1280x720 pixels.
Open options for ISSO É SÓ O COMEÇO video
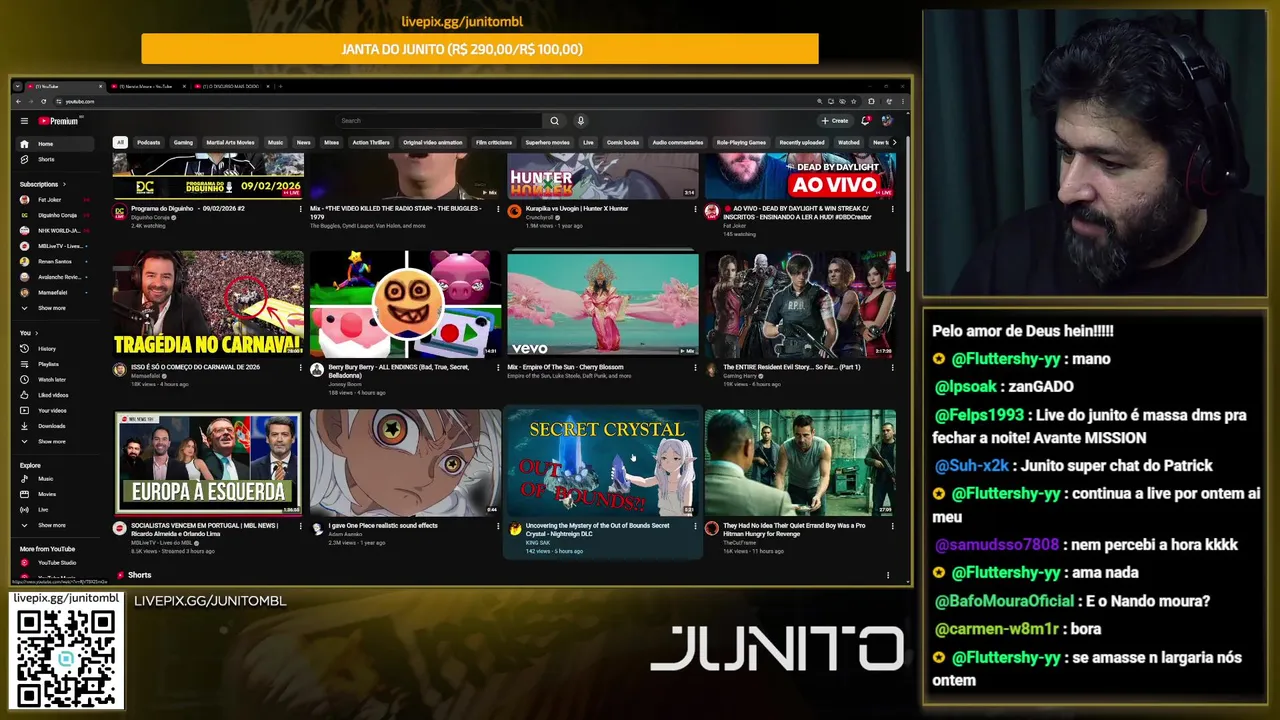click(300, 367)
